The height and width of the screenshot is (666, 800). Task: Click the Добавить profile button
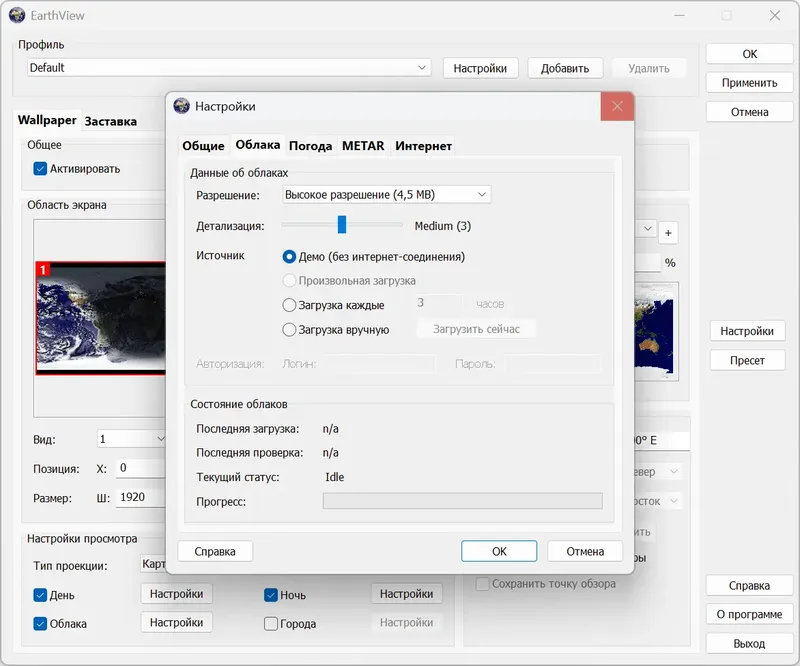point(565,68)
